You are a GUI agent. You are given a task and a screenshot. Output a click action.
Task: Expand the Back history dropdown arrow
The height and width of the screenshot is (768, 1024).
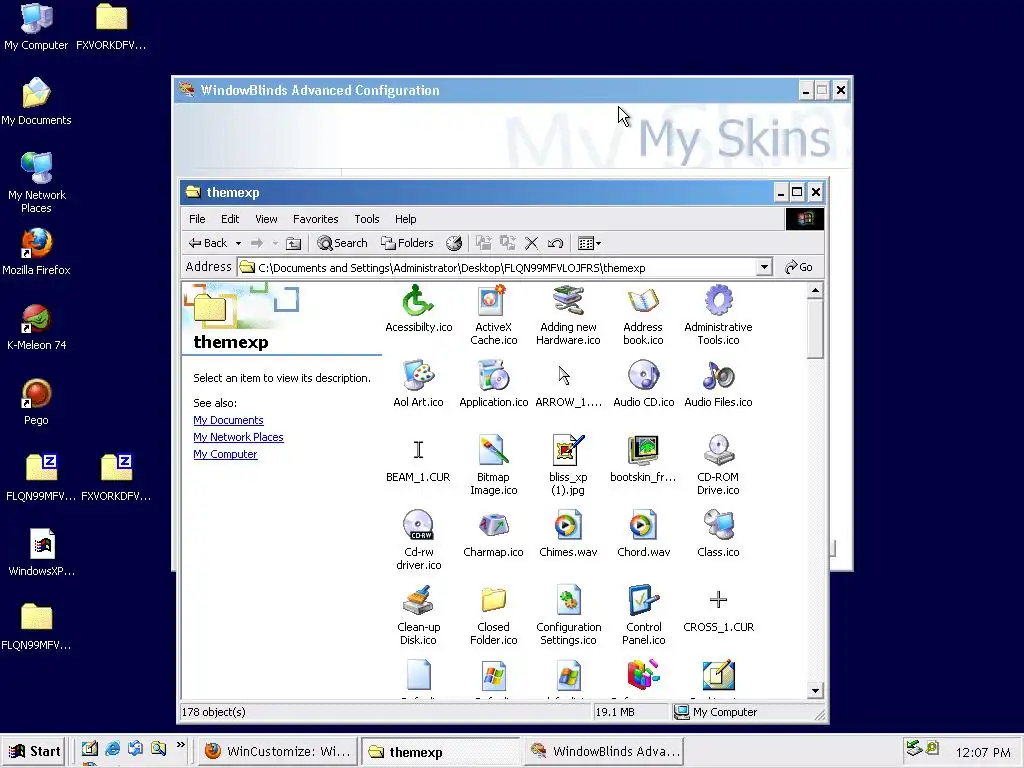(x=238, y=244)
